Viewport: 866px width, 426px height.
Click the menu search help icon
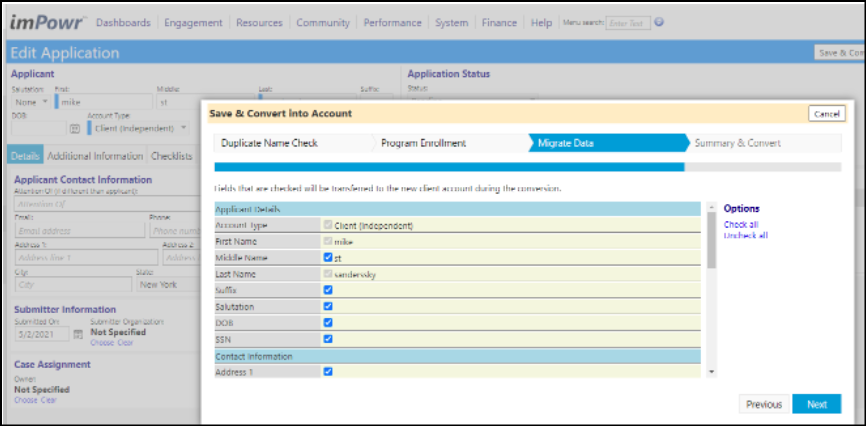(658, 23)
